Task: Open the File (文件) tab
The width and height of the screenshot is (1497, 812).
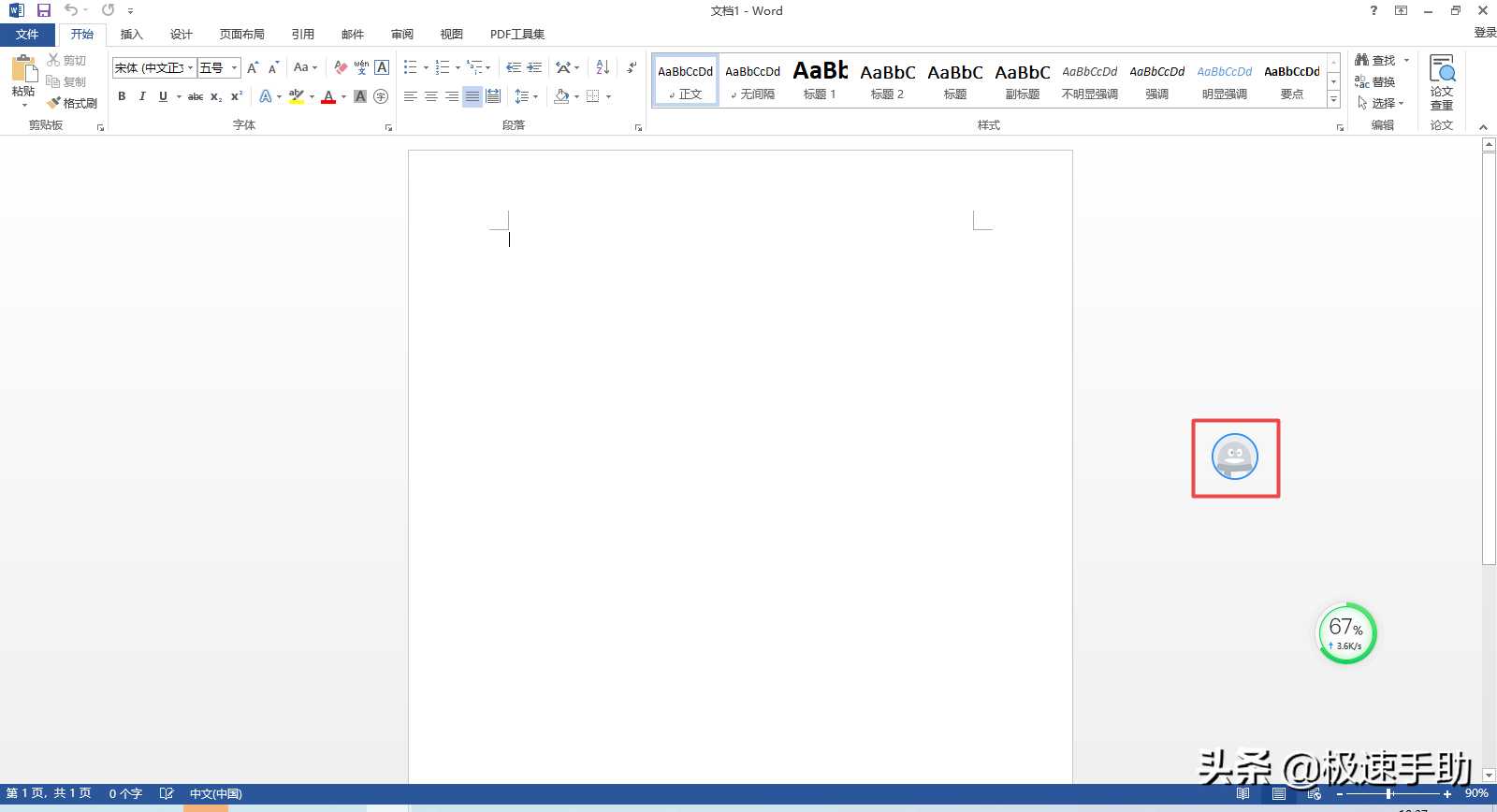Action: 27,35
